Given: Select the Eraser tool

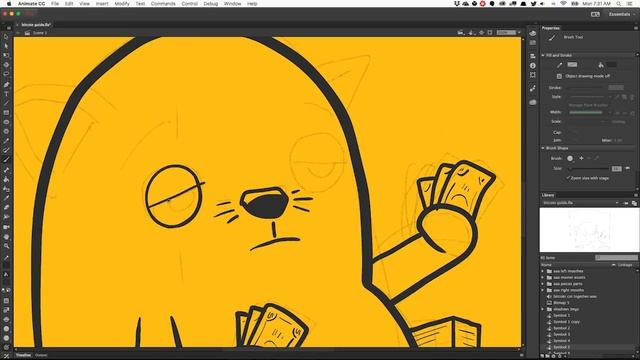Looking at the screenshot, I should pyautogui.click(x=6, y=207).
